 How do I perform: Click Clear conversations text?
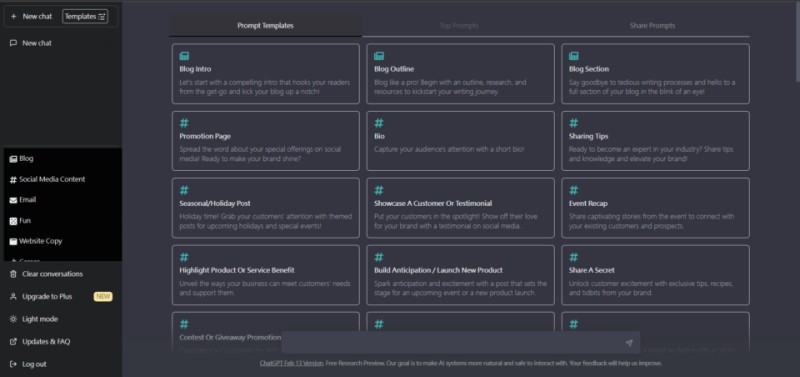click(x=53, y=274)
